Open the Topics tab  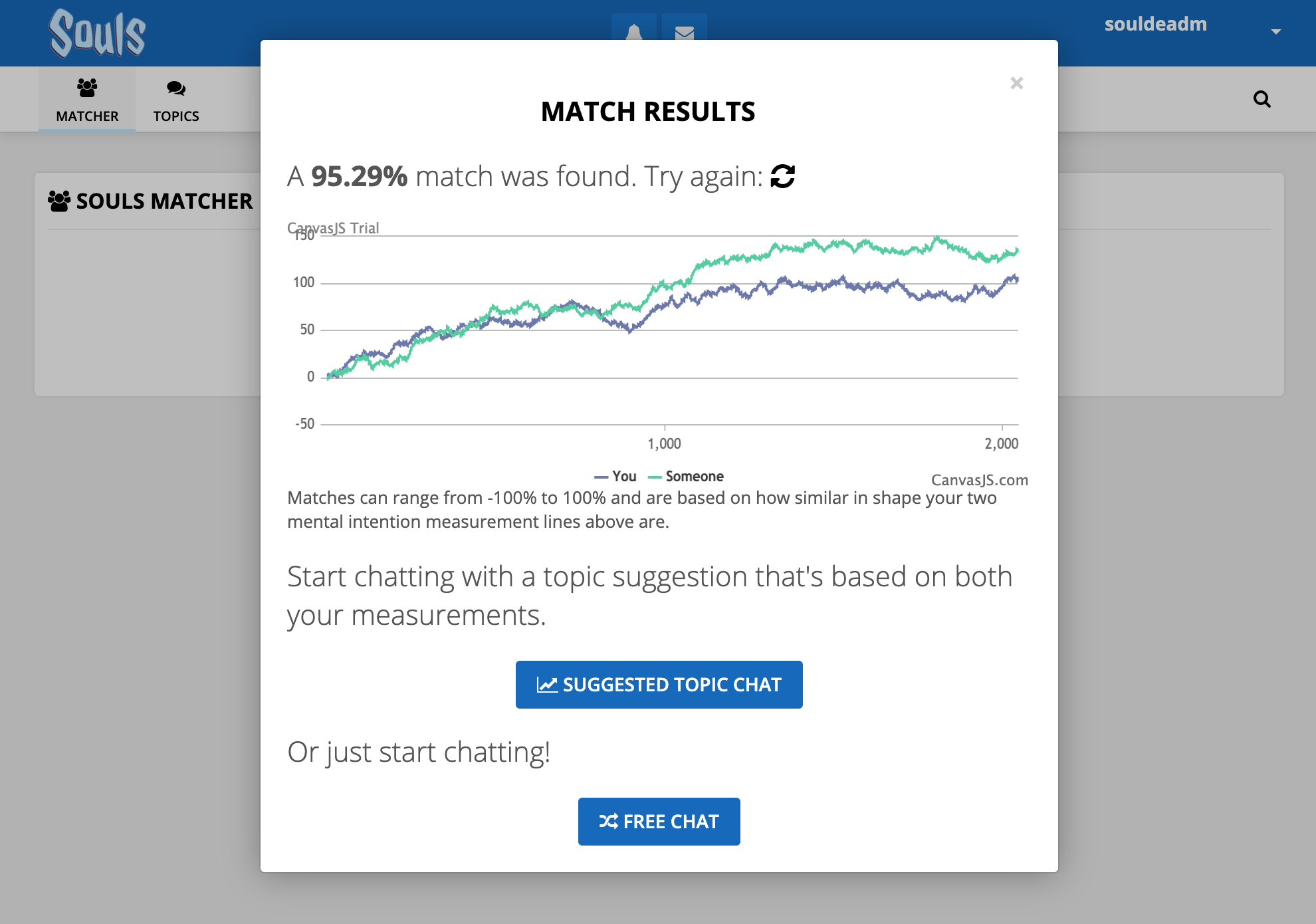(176, 99)
